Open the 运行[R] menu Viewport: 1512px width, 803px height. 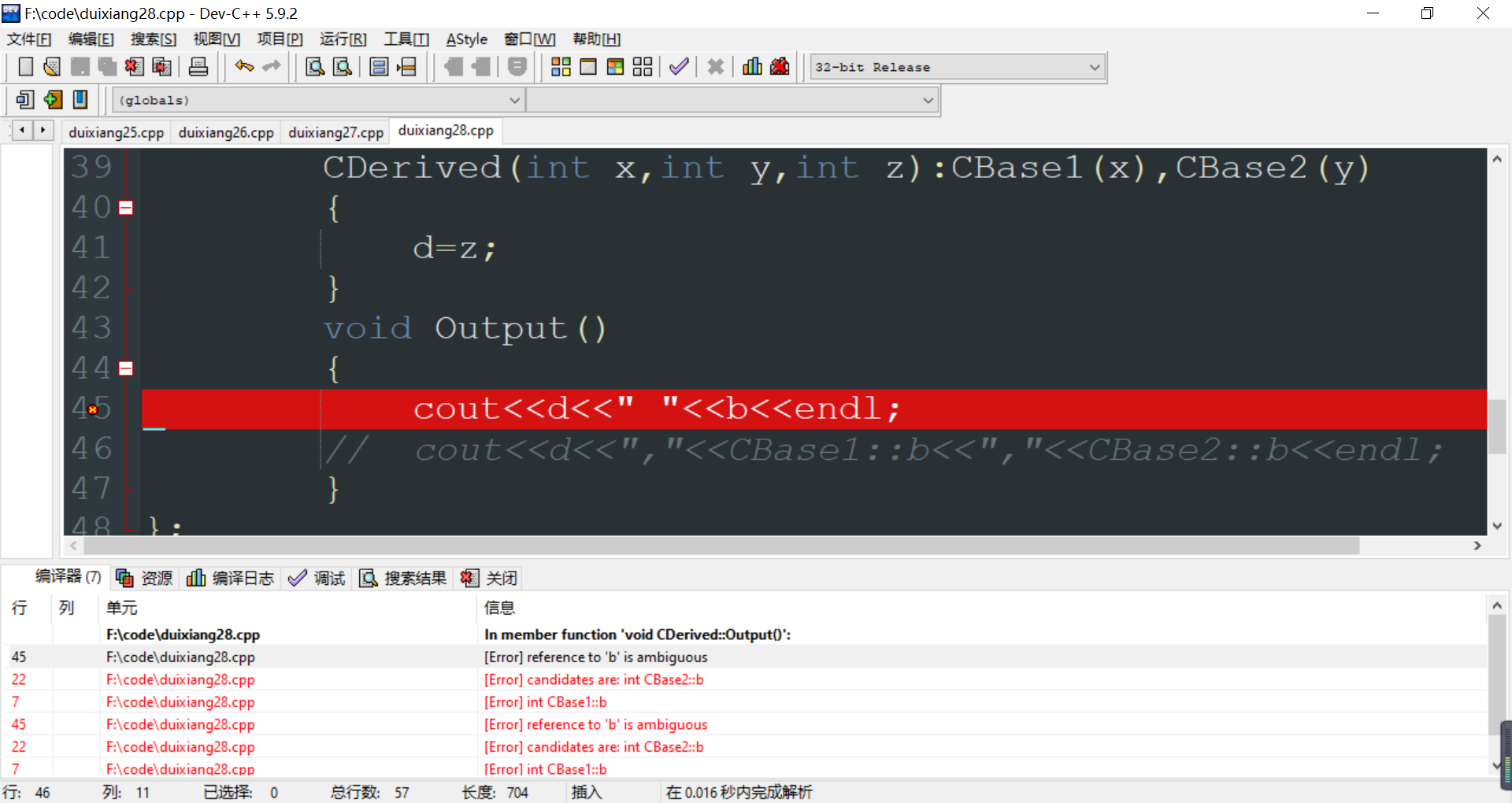tap(343, 39)
